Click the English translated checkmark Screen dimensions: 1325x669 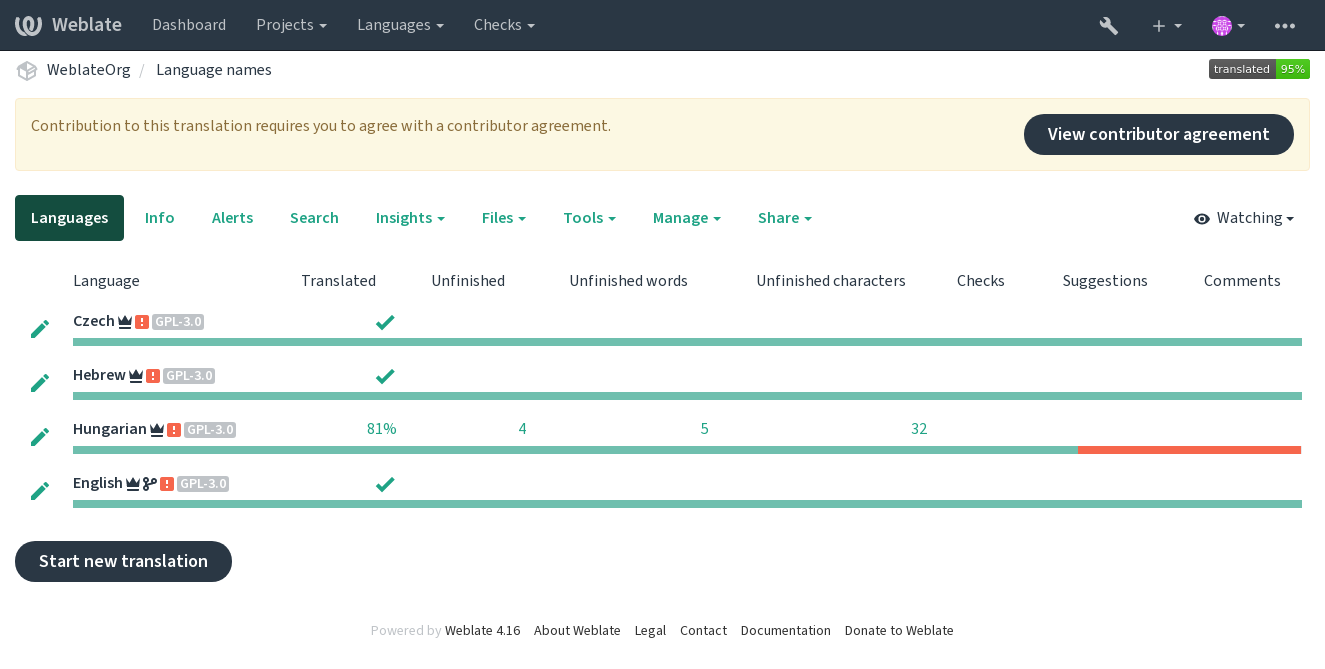pyautogui.click(x=385, y=484)
